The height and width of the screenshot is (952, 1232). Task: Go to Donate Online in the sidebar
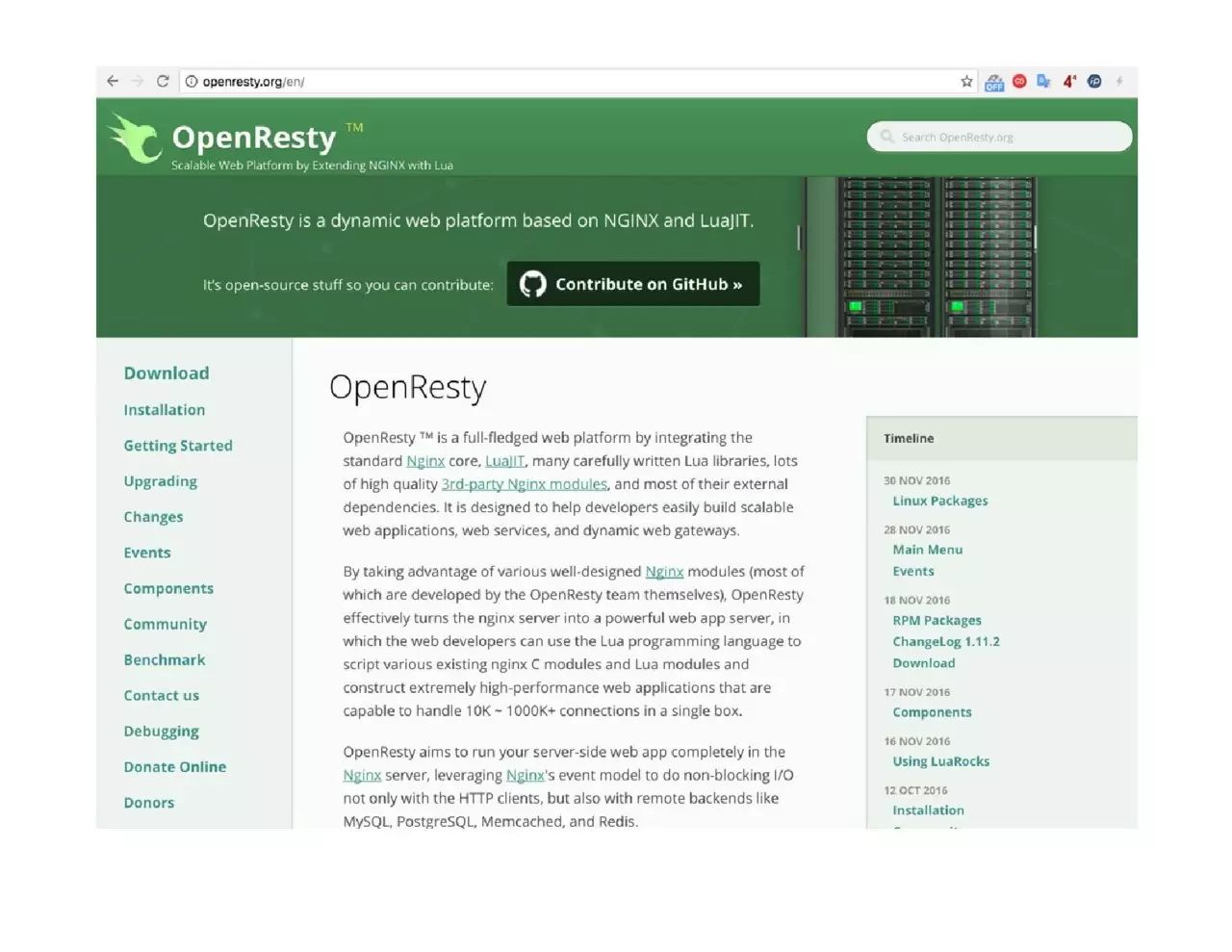tap(175, 767)
